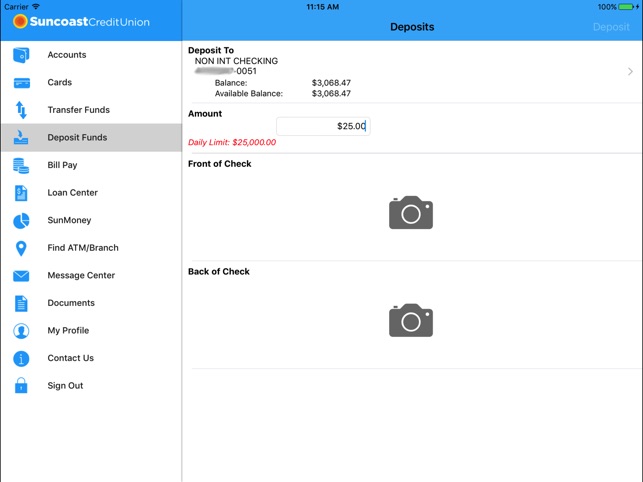
Task: Click the Wi-Fi icon in status bar
Action: point(36,7)
